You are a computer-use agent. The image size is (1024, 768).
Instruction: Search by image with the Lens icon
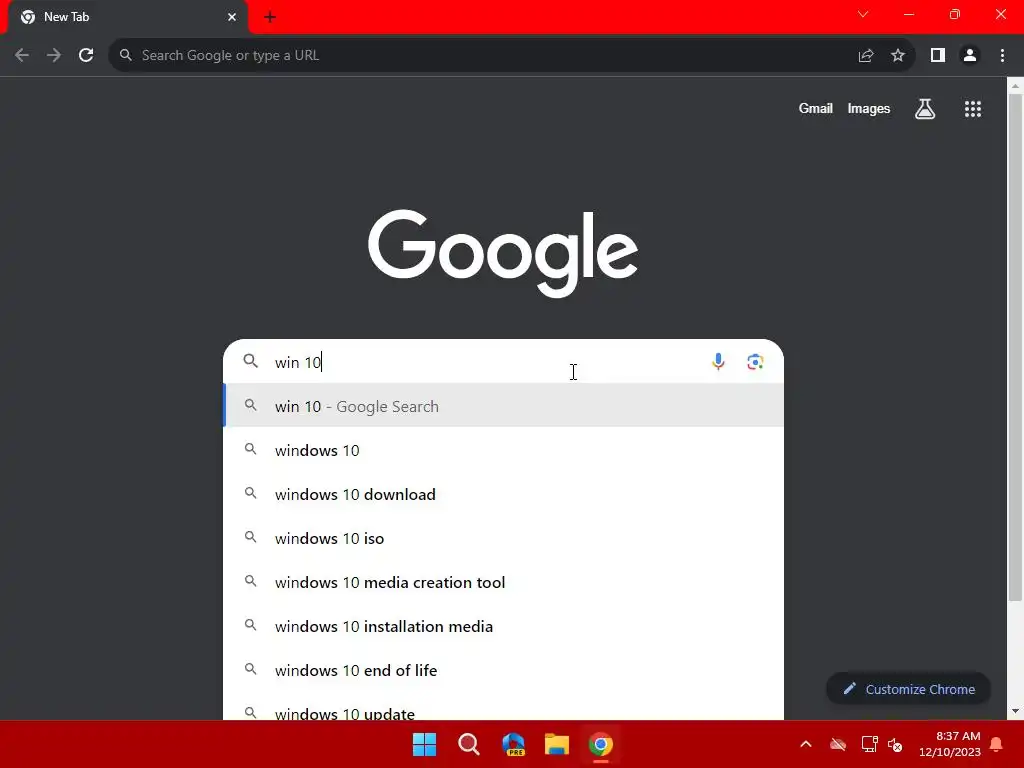pos(755,362)
